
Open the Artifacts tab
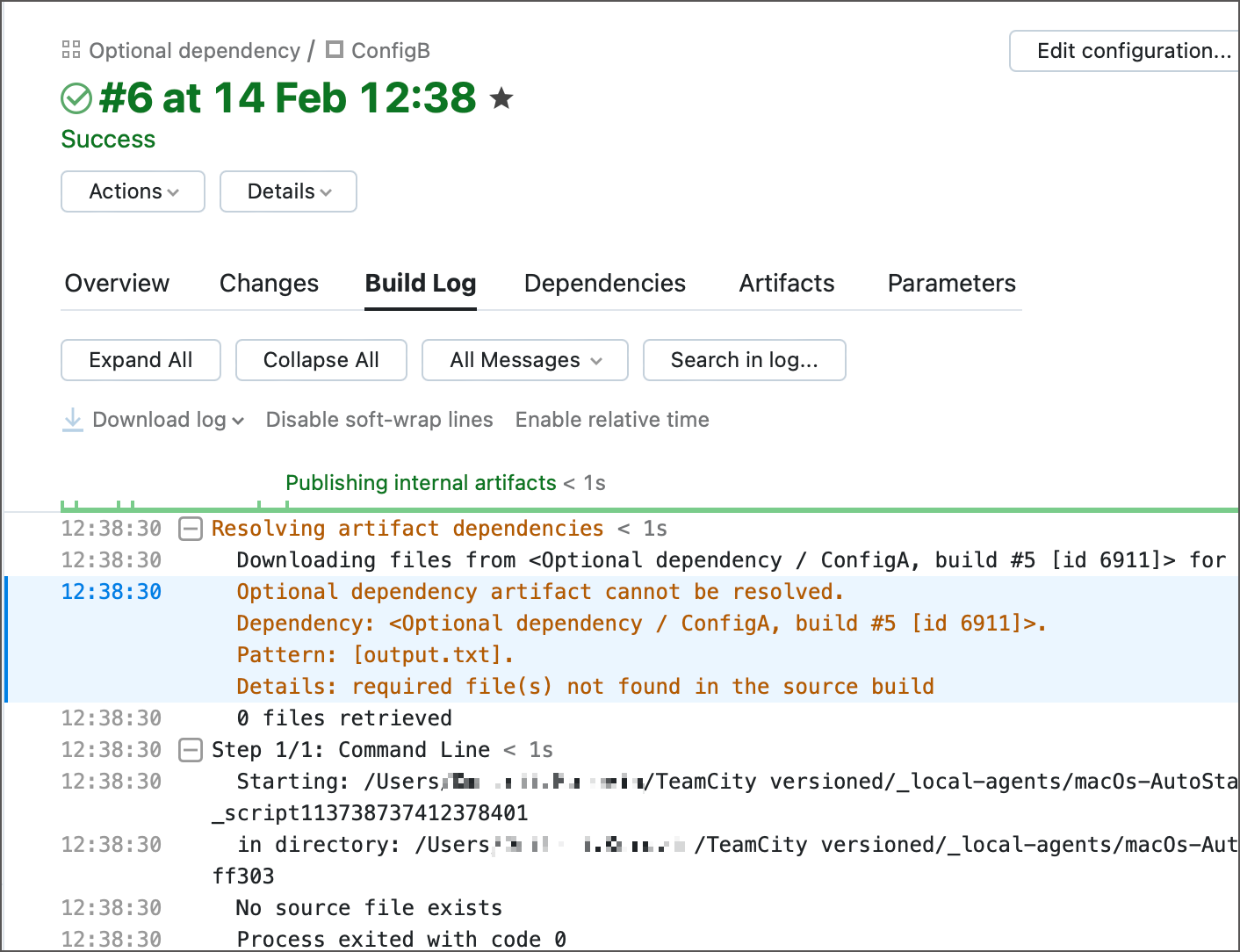(x=786, y=283)
